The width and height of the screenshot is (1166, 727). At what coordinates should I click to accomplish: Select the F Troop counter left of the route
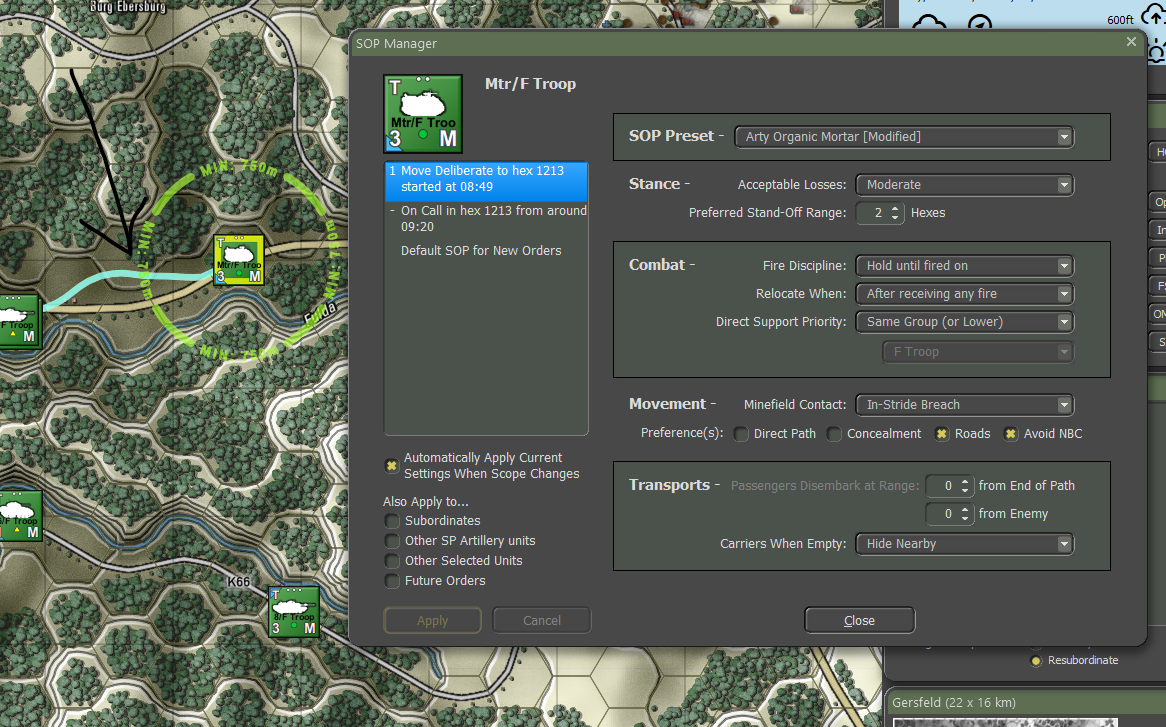point(19,320)
